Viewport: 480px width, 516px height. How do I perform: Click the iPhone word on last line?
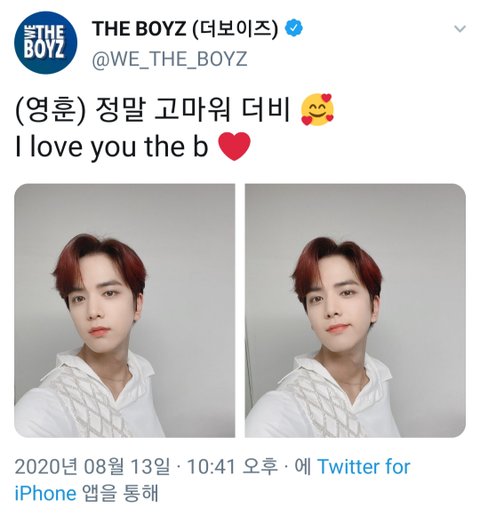(x=45, y=493)
